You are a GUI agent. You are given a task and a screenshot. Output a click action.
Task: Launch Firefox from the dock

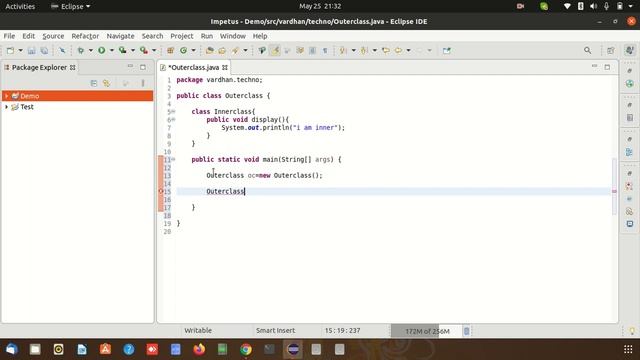point(199,349)
